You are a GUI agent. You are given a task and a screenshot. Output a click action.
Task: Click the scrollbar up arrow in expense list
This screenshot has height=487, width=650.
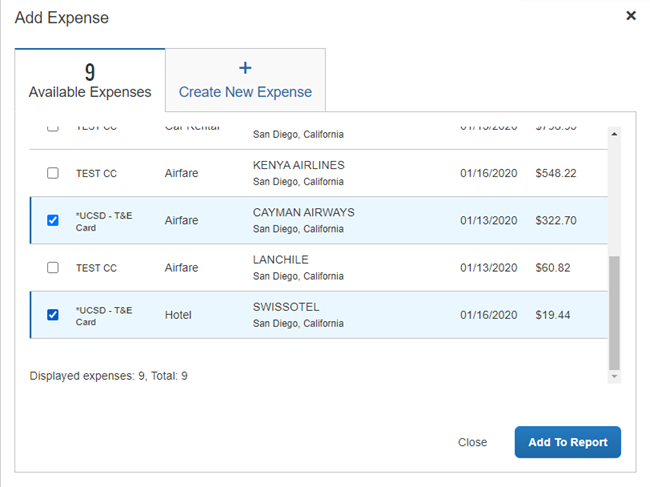pos(614,133)
